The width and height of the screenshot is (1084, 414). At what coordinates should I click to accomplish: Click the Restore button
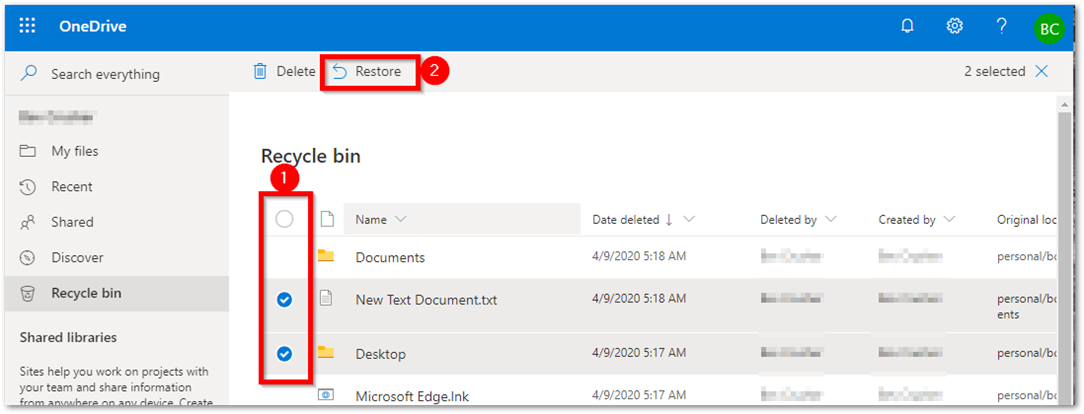pos(368,71)
